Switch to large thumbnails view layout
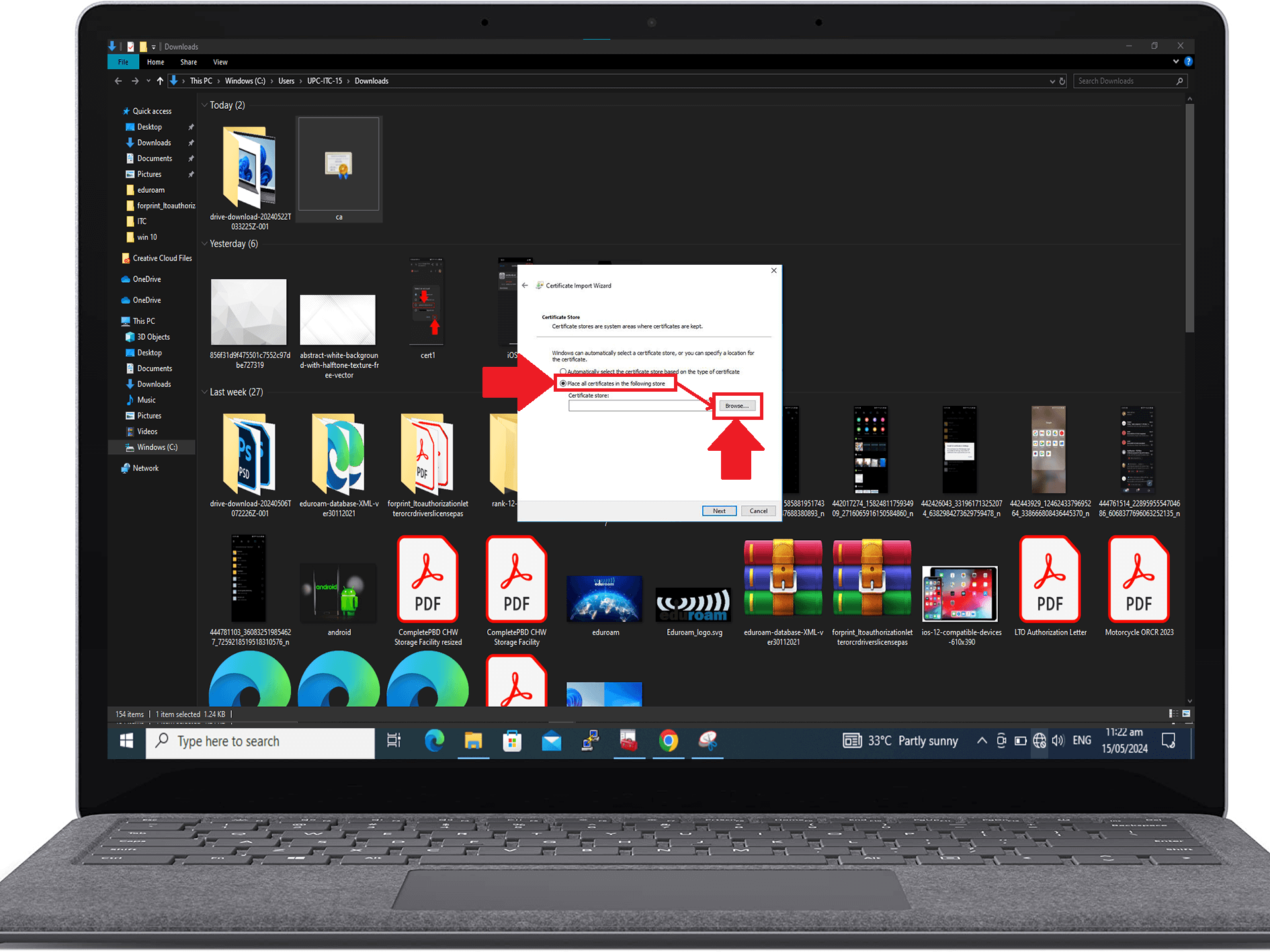 pos(1186,713)
